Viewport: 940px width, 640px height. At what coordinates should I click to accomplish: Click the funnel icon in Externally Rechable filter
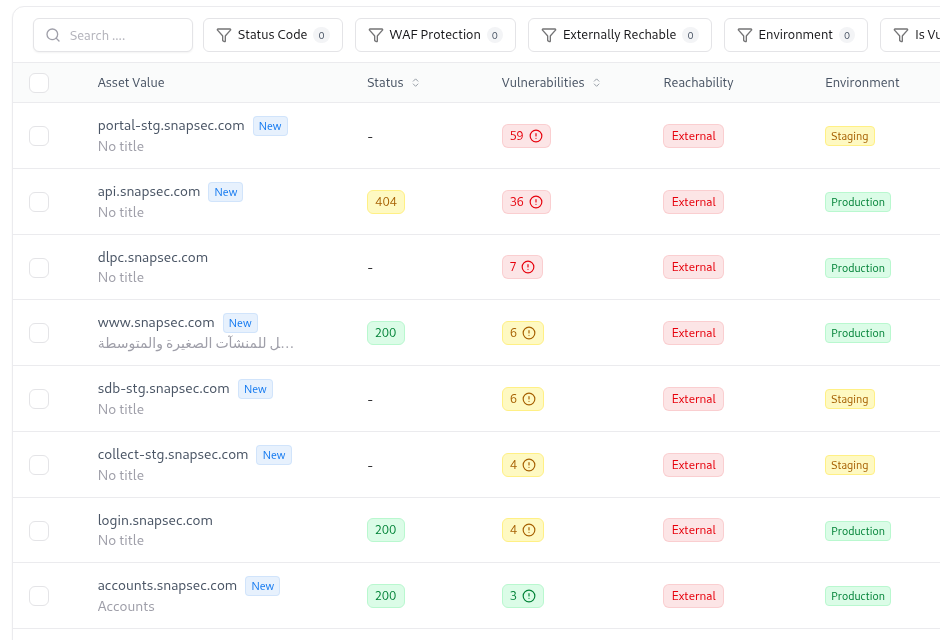pyautogui.click(x=549, y=35)
